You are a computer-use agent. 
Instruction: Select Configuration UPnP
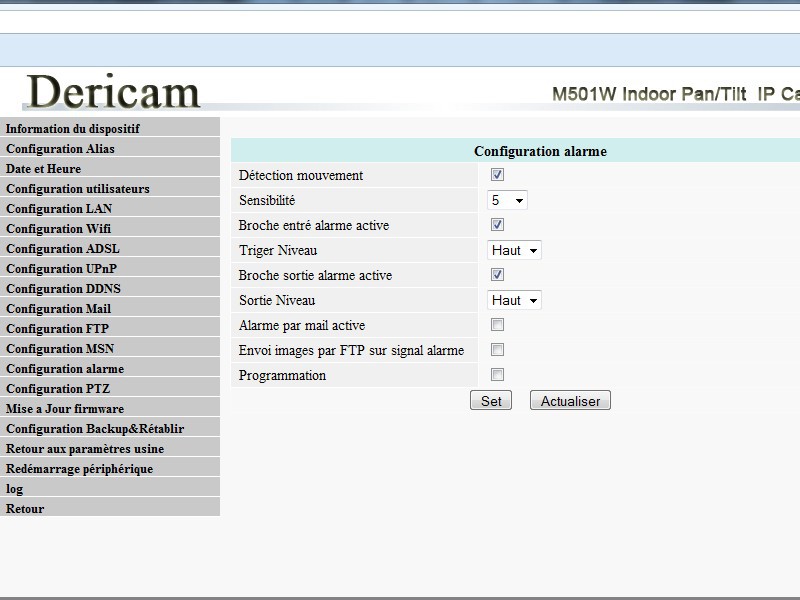click(x=110, y=267)
